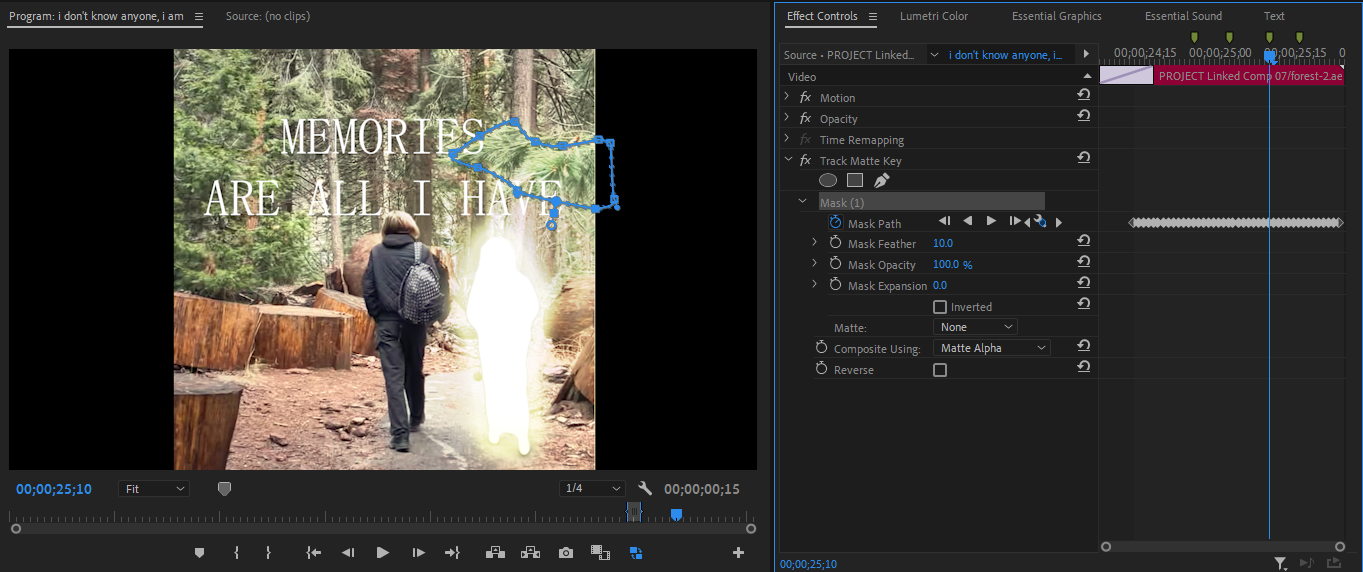Reset the Track Matte Key effect
This screenshot has width=1363, height=572.
pos(1083,158)
